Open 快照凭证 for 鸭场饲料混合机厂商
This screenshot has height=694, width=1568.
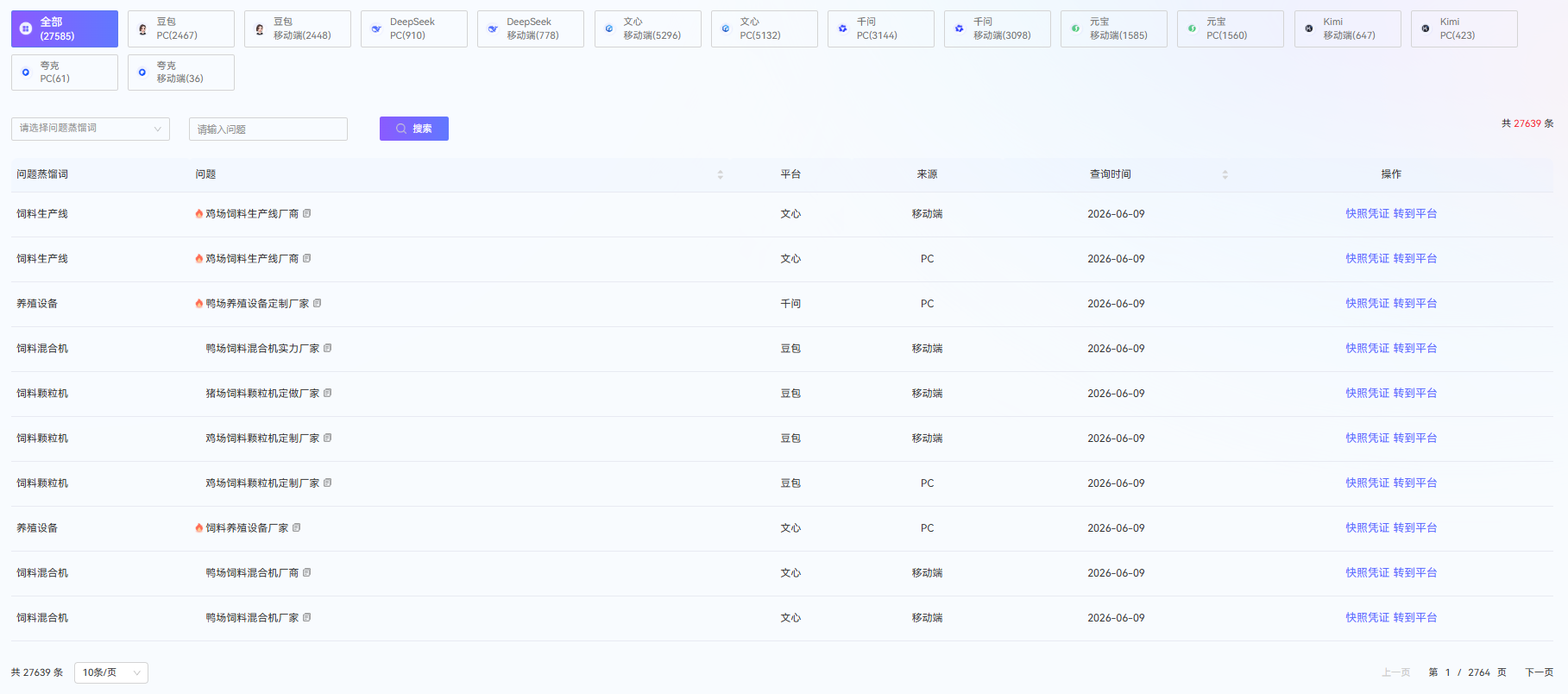pos(1367,572)
